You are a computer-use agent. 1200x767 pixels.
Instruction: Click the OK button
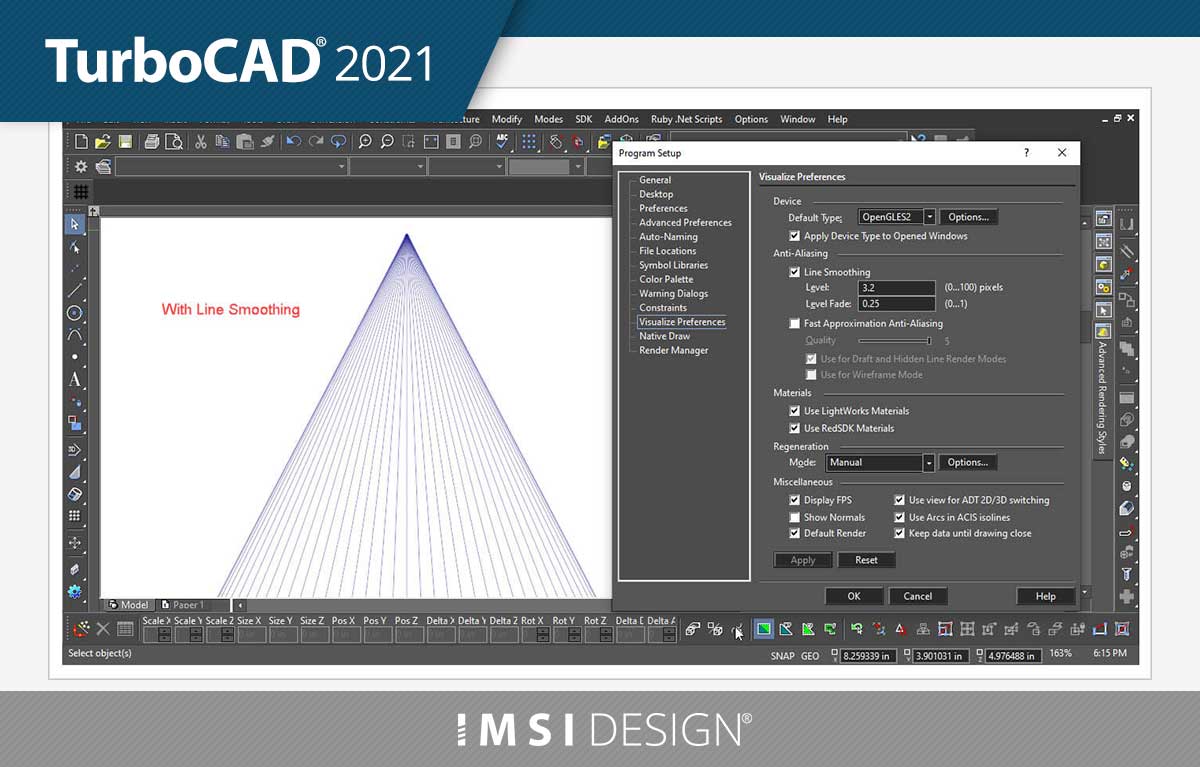tap(853, 596)
